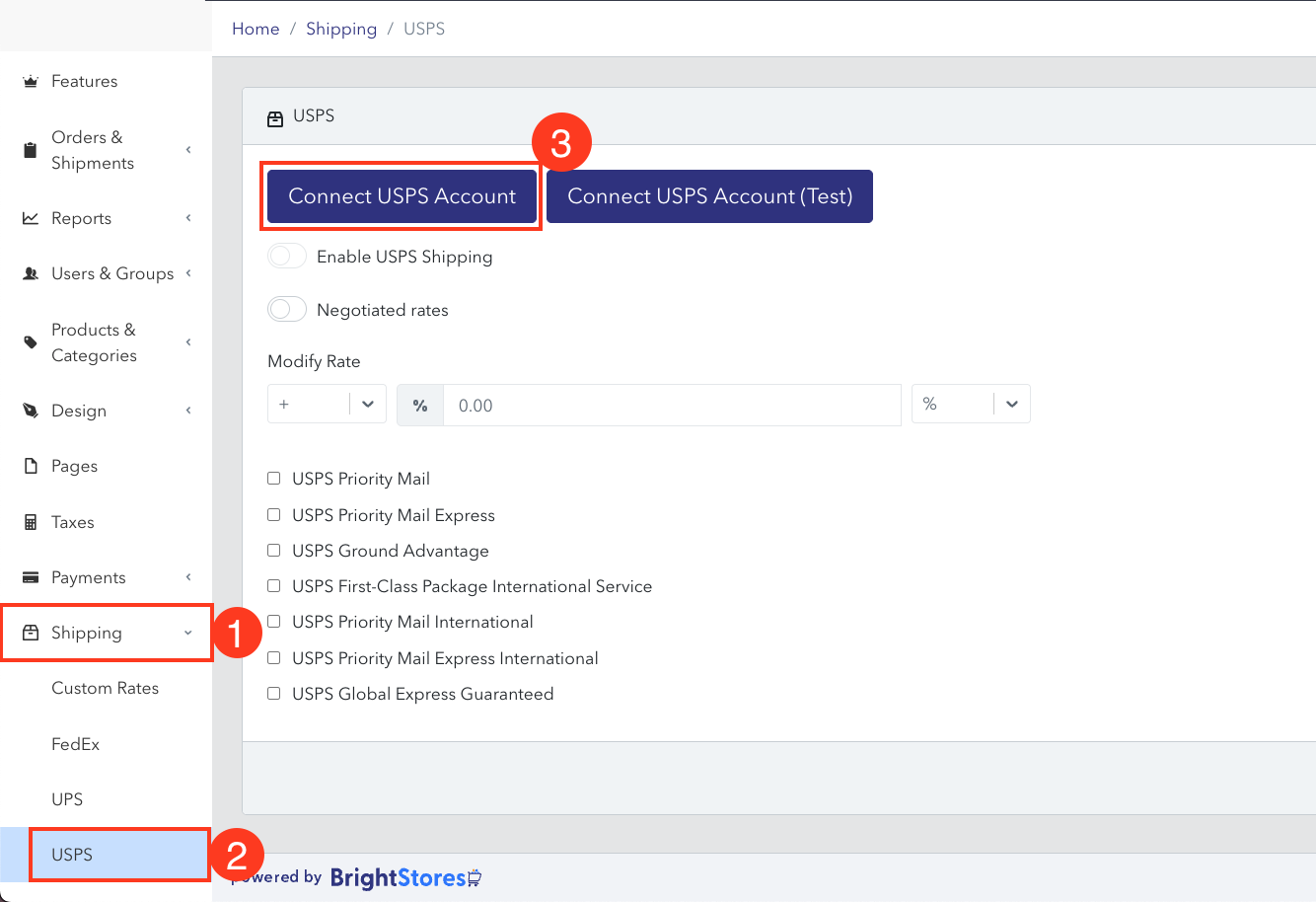Open the percent type dropdown

971,405
